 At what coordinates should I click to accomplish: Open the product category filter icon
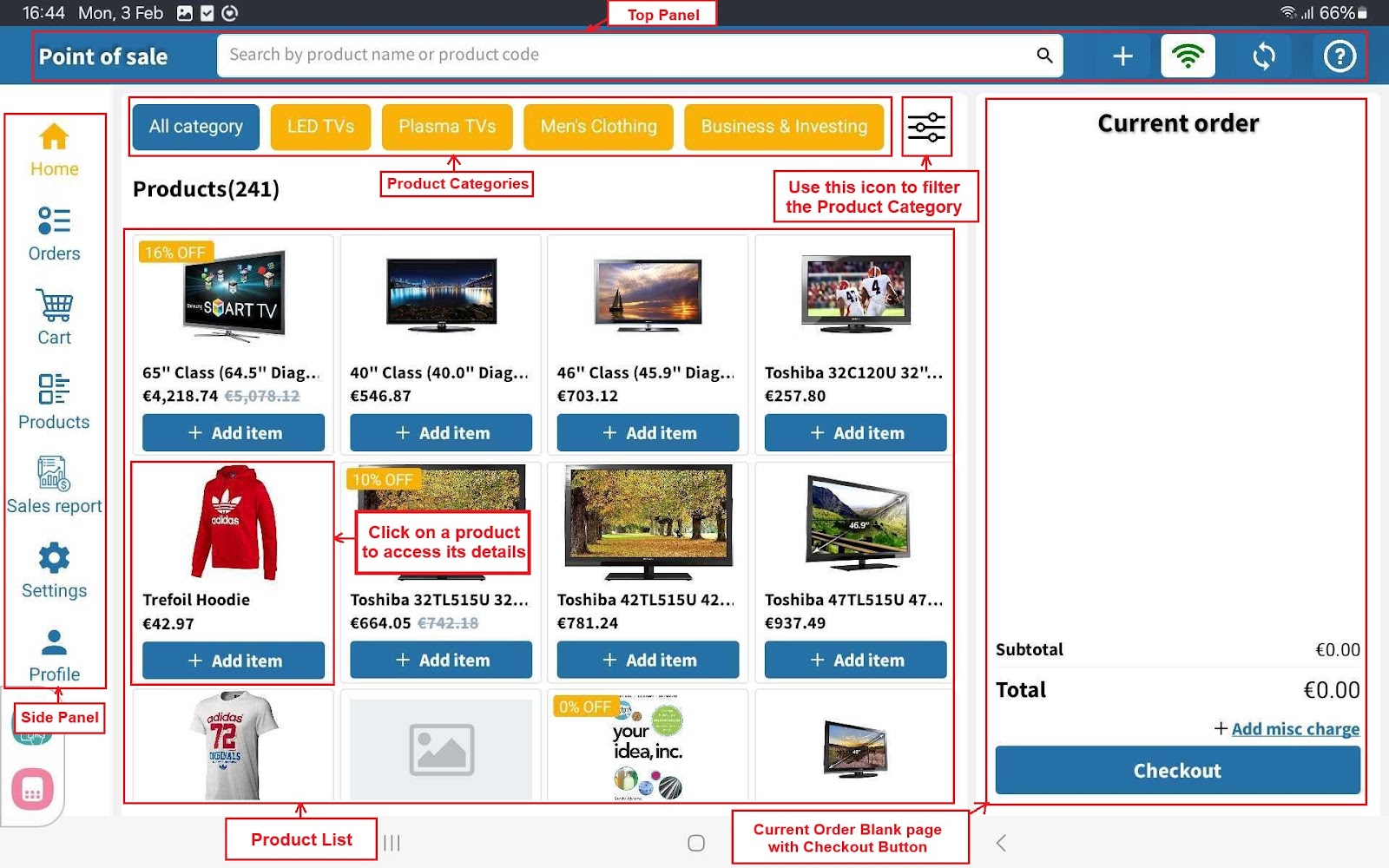coord(926,127)
